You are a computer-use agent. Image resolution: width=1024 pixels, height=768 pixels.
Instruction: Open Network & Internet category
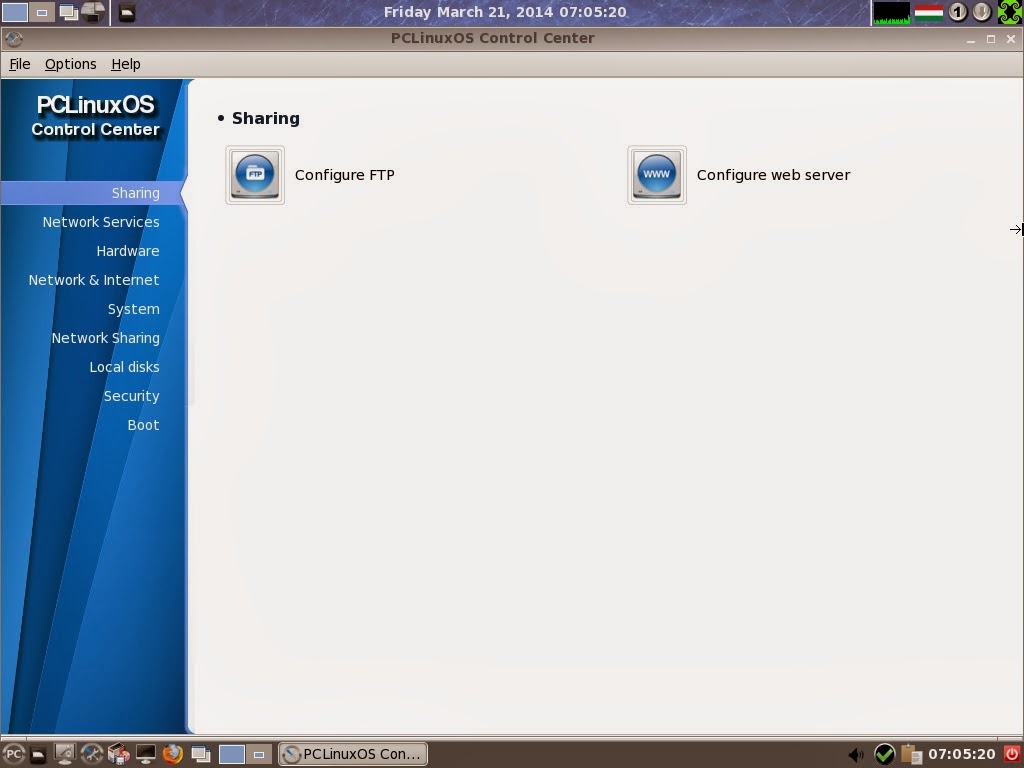tap(94, 280)
